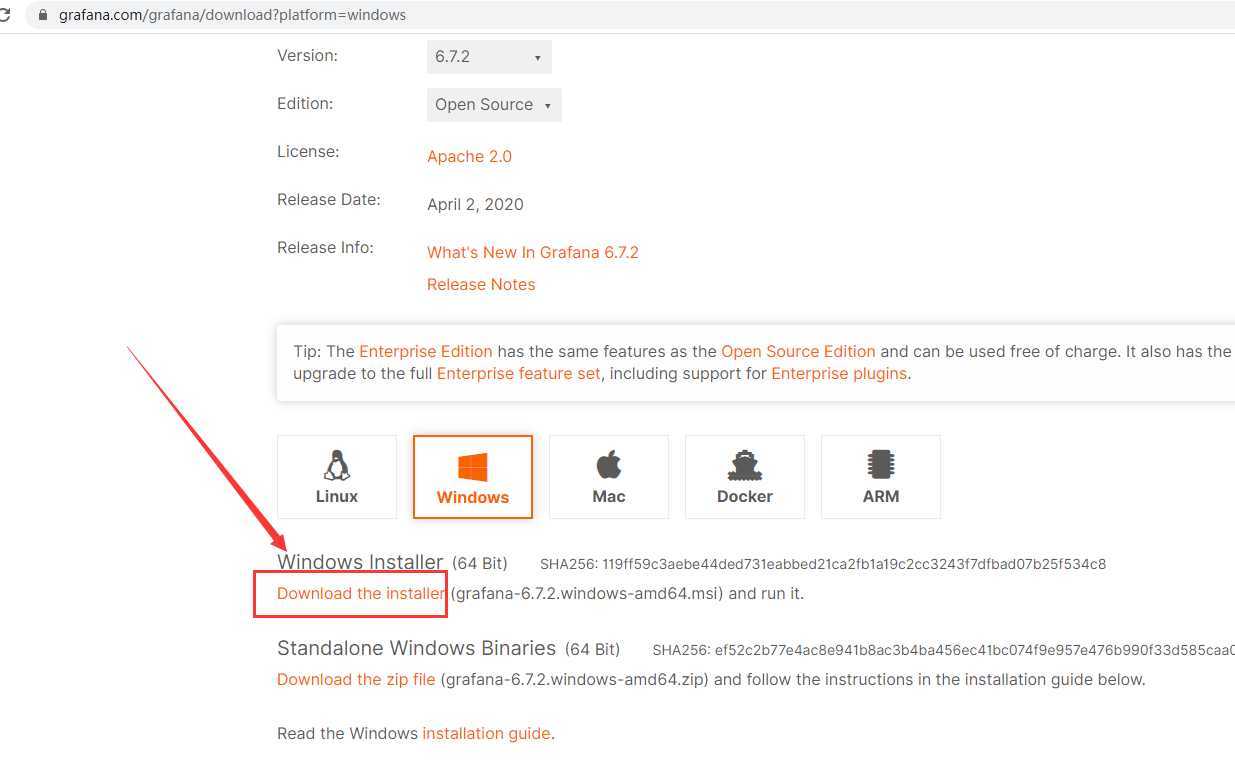Click the browser reload icon

(4, 15)
